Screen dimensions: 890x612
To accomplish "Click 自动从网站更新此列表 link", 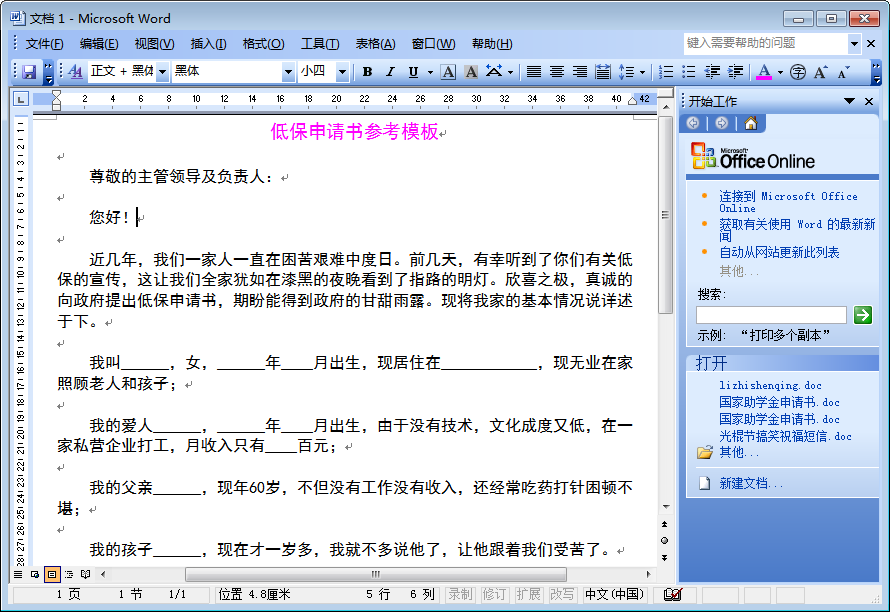I will (x=779, y=253).
